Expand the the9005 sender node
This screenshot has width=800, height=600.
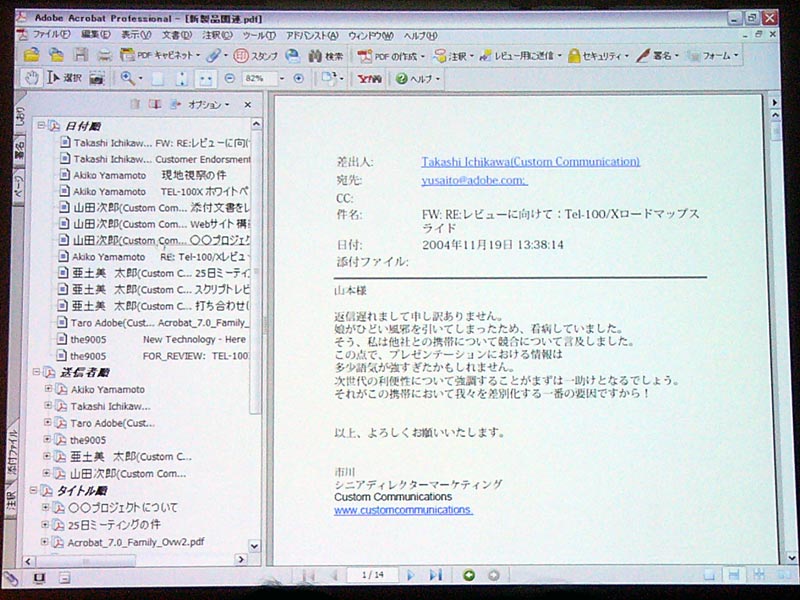coord(47,439)
